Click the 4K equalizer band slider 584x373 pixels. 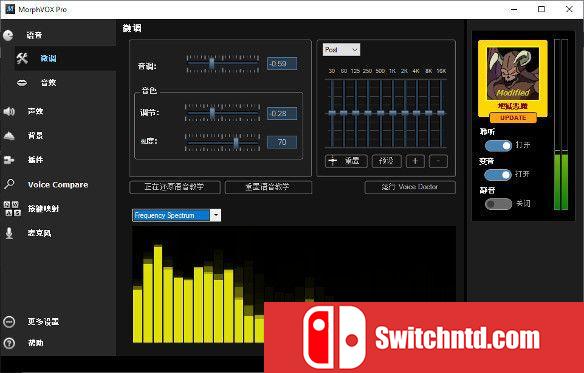417,113
